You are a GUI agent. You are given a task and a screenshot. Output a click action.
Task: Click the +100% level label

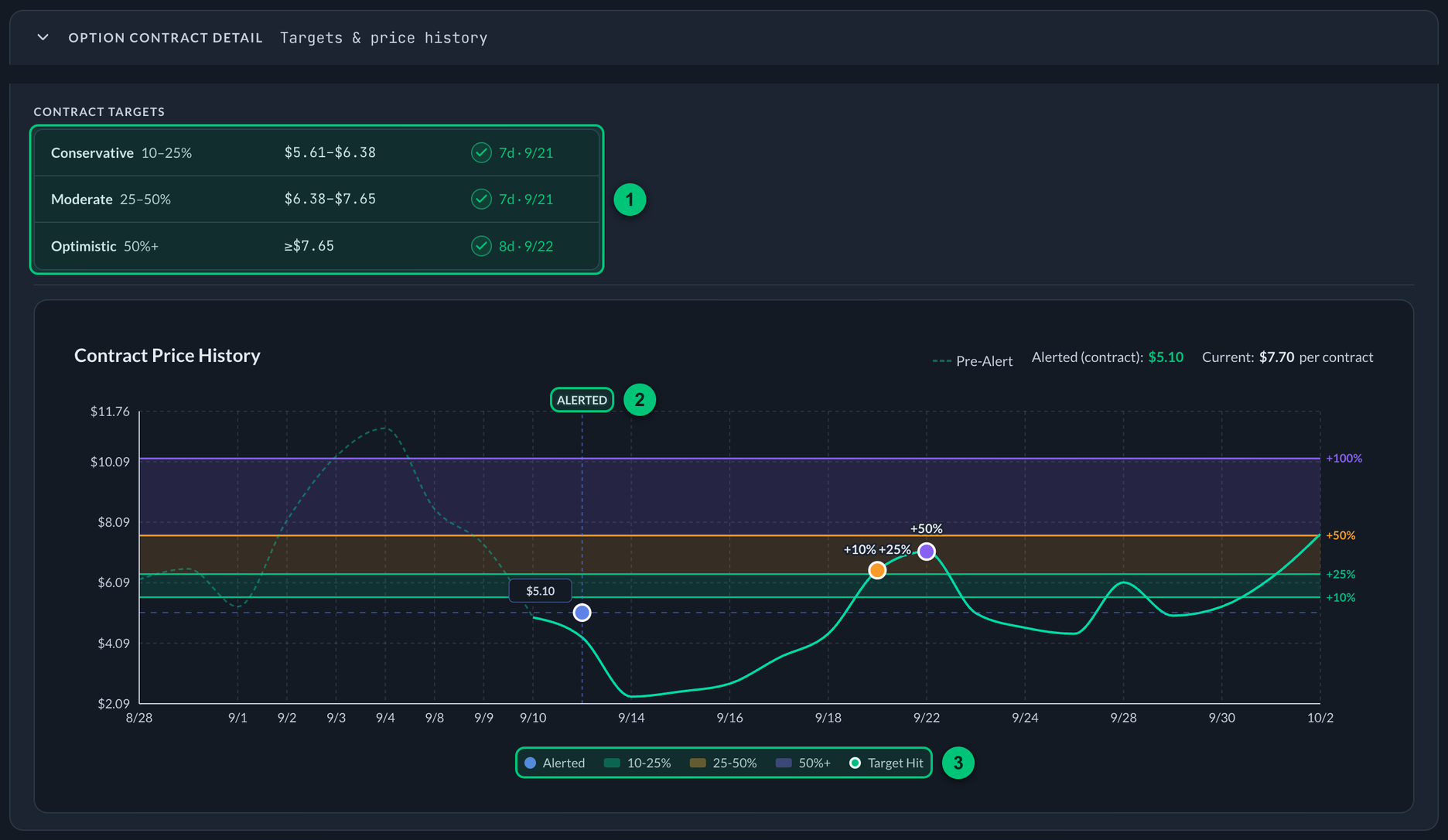1344,458
